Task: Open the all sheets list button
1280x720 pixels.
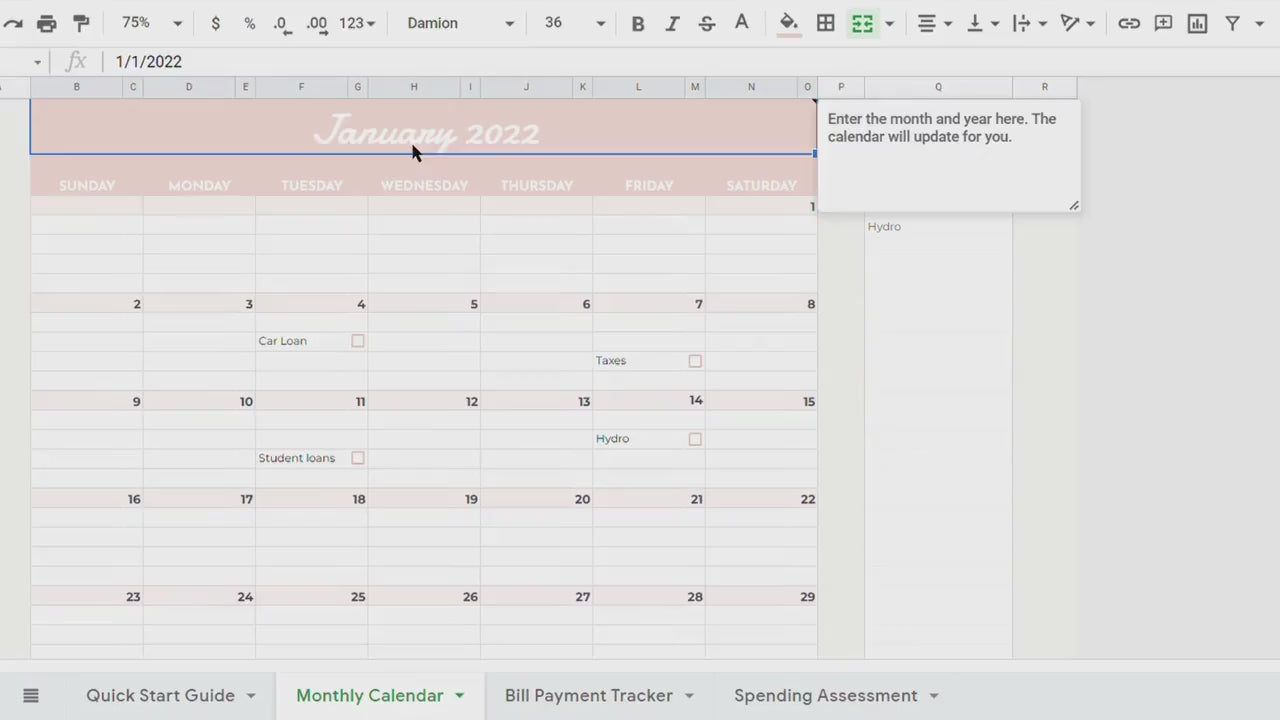Action: pyautogui.click(x=31, y=695)
